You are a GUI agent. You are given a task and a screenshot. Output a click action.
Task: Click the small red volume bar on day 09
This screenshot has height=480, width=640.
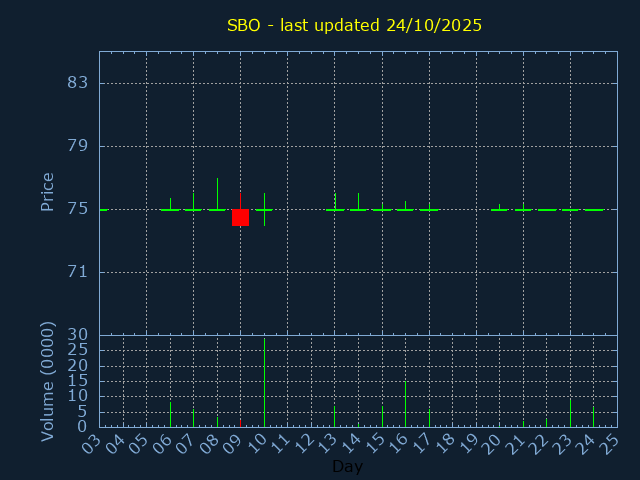[x=240, y=422]
